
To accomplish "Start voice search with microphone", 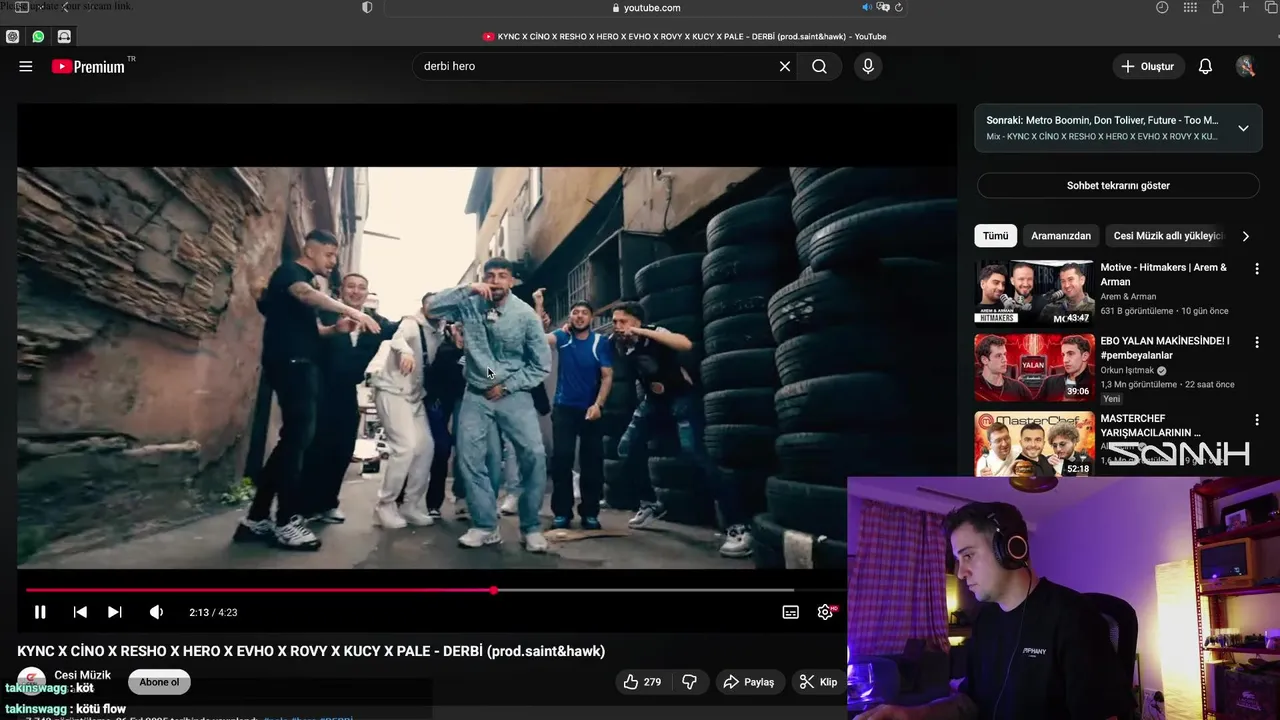I will [x=868, y=66].
